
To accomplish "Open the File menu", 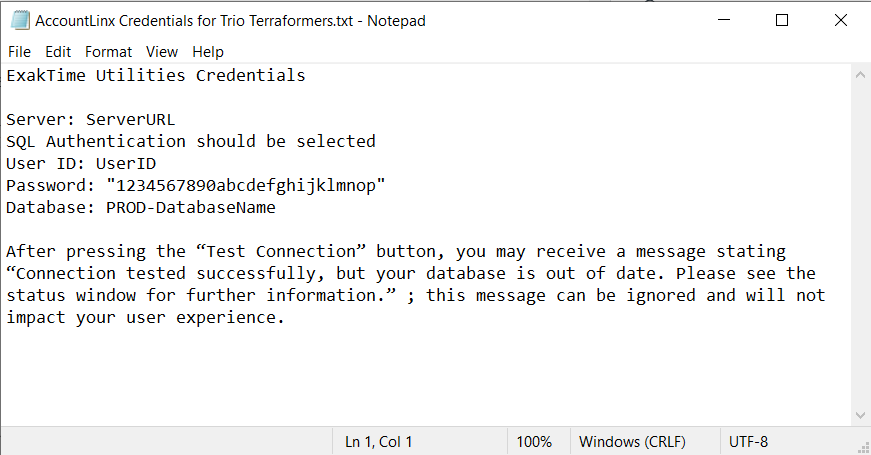I will coord(19,52).
